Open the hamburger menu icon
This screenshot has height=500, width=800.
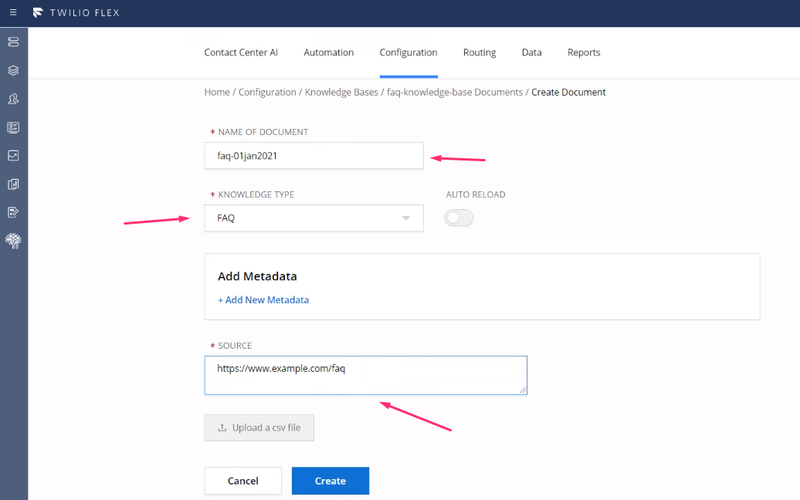point(13,12)
